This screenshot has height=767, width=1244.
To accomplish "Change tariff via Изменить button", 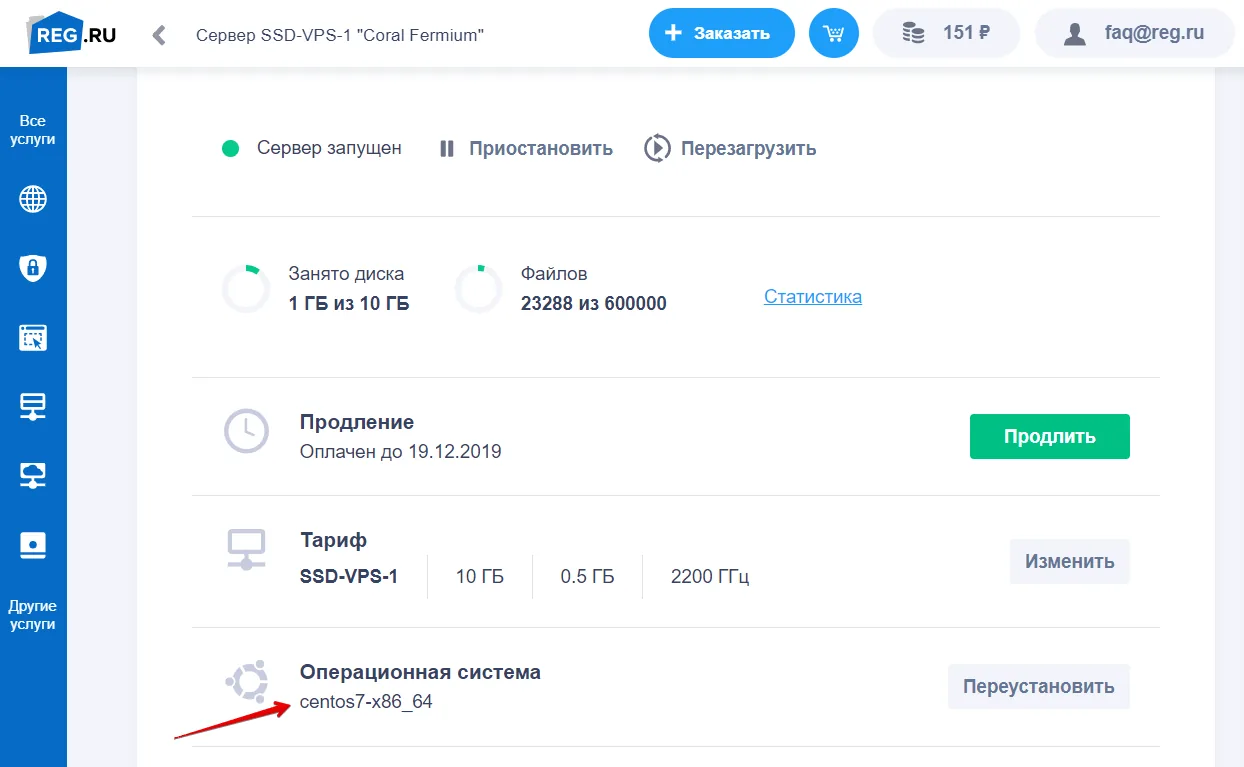I will coord(1069,561).
